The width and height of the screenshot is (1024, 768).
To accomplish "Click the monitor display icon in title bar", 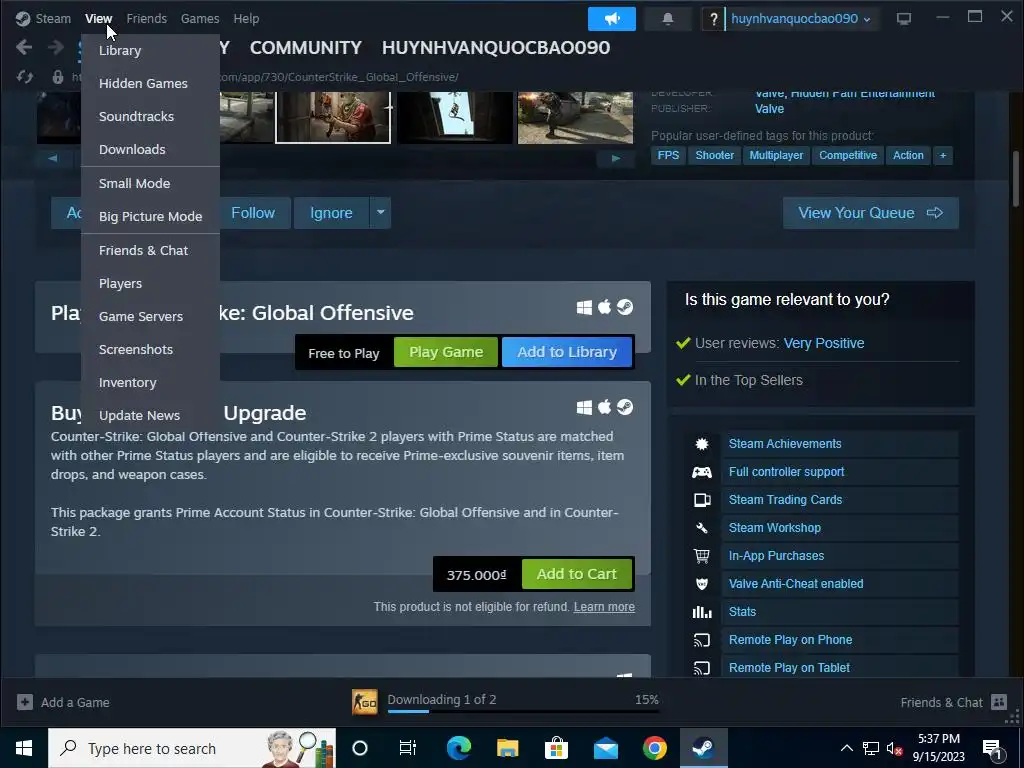I will pos(904,19).
